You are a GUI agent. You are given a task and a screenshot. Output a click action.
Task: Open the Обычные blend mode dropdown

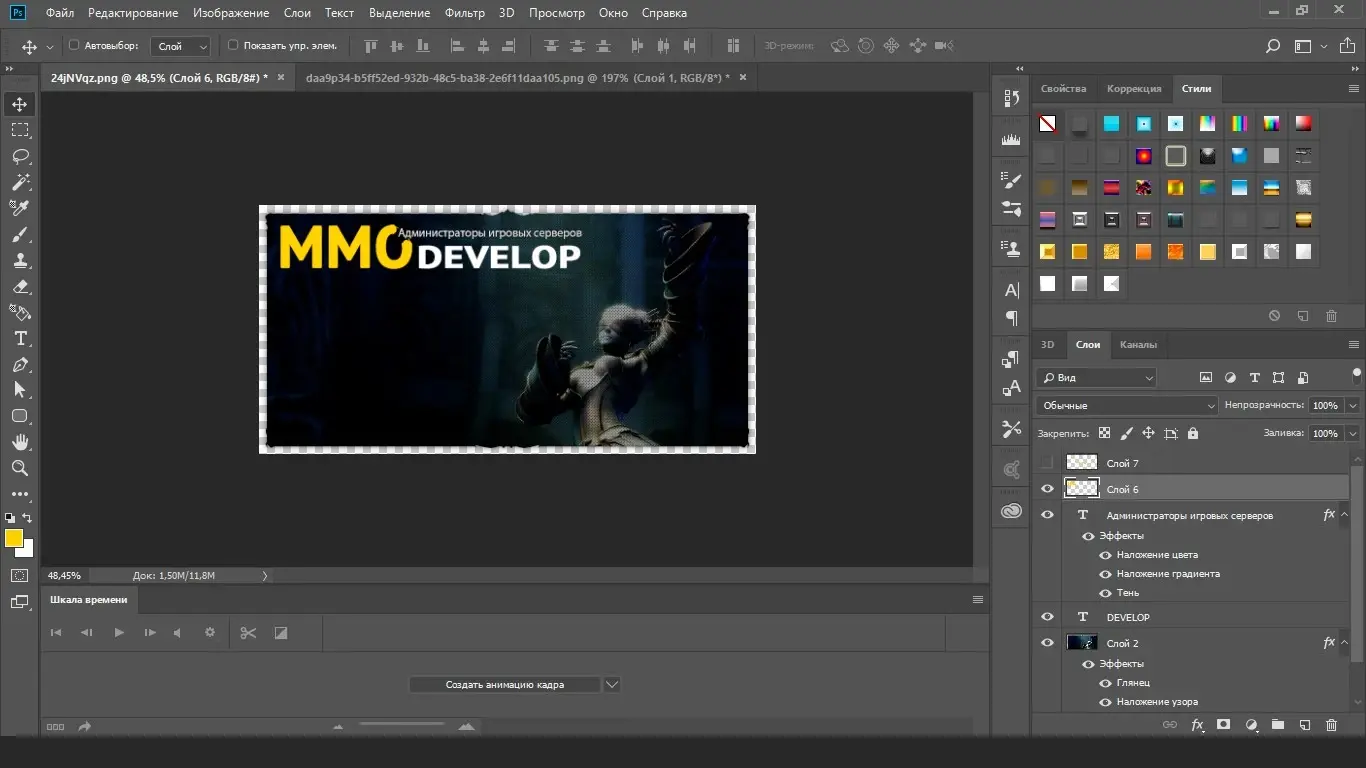[x=1127, y=405]
